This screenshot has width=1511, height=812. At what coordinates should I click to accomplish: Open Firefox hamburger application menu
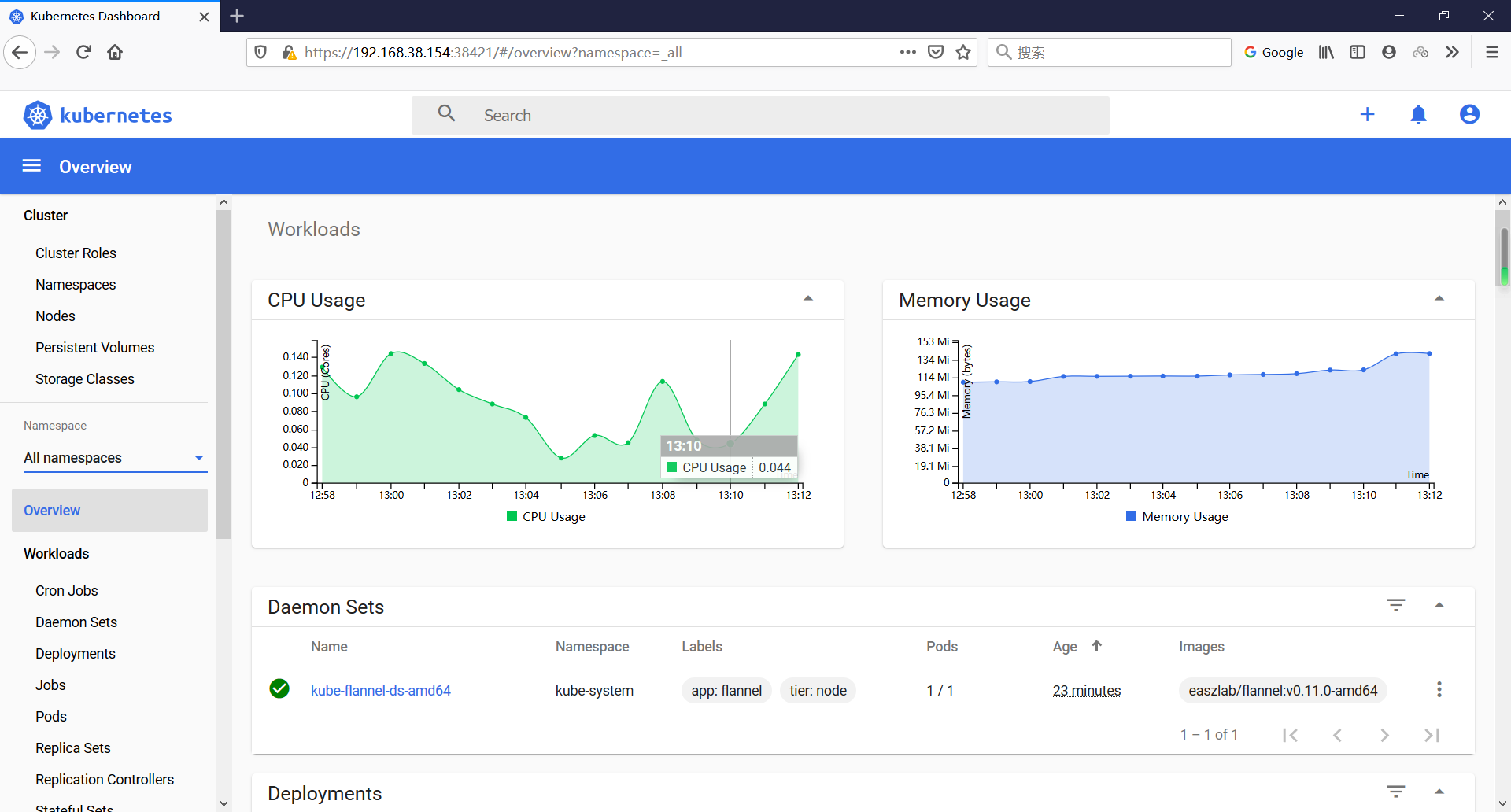tap(1491, 53)
